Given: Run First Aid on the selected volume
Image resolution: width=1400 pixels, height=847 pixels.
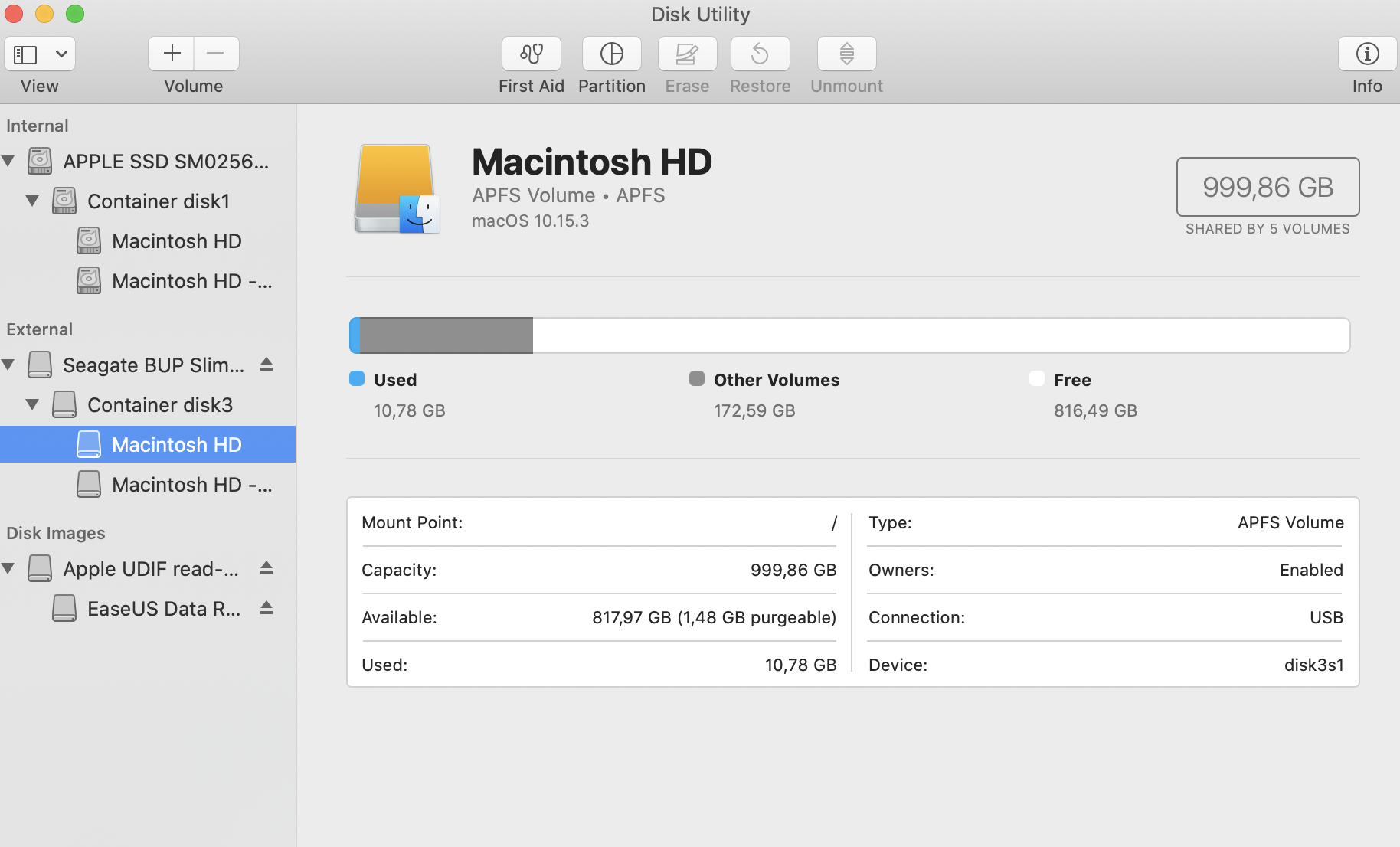Looking at the screenshot, I should (531, 54).
